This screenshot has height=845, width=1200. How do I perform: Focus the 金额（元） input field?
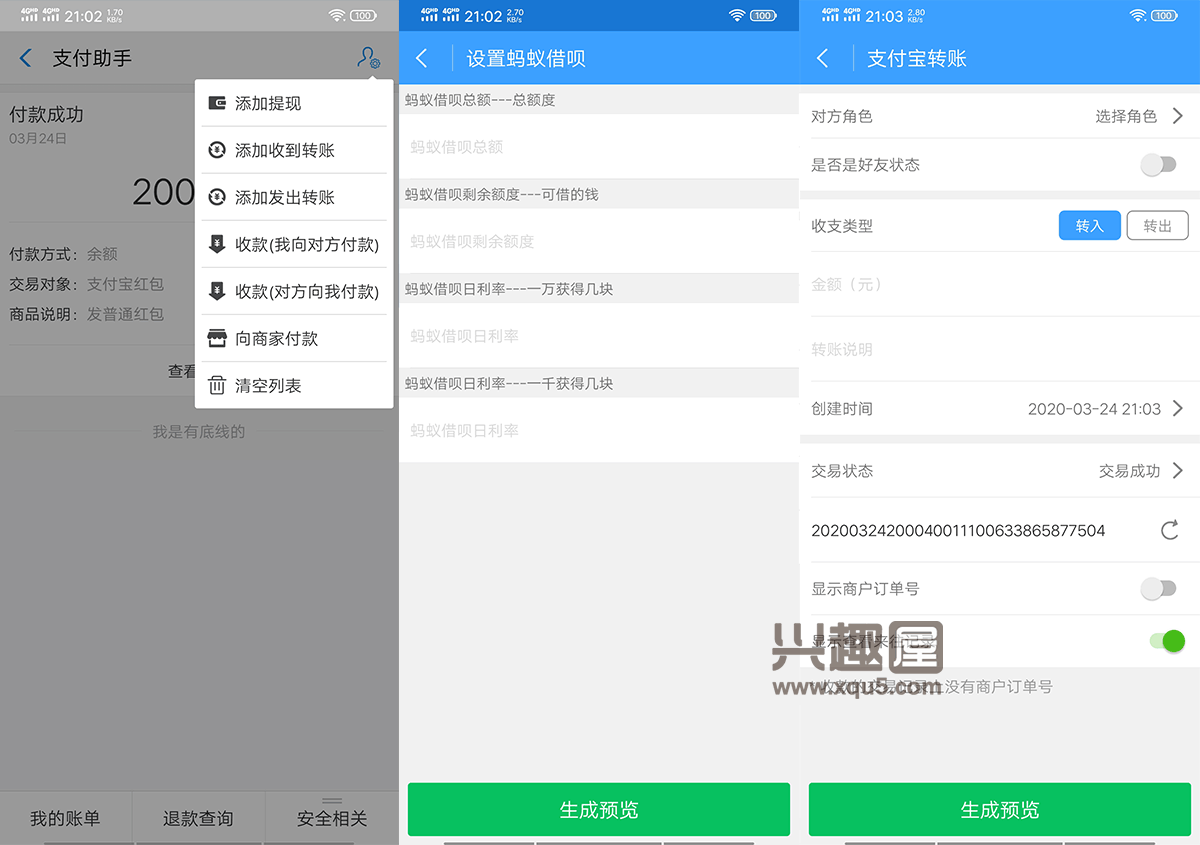[1000, 285]
